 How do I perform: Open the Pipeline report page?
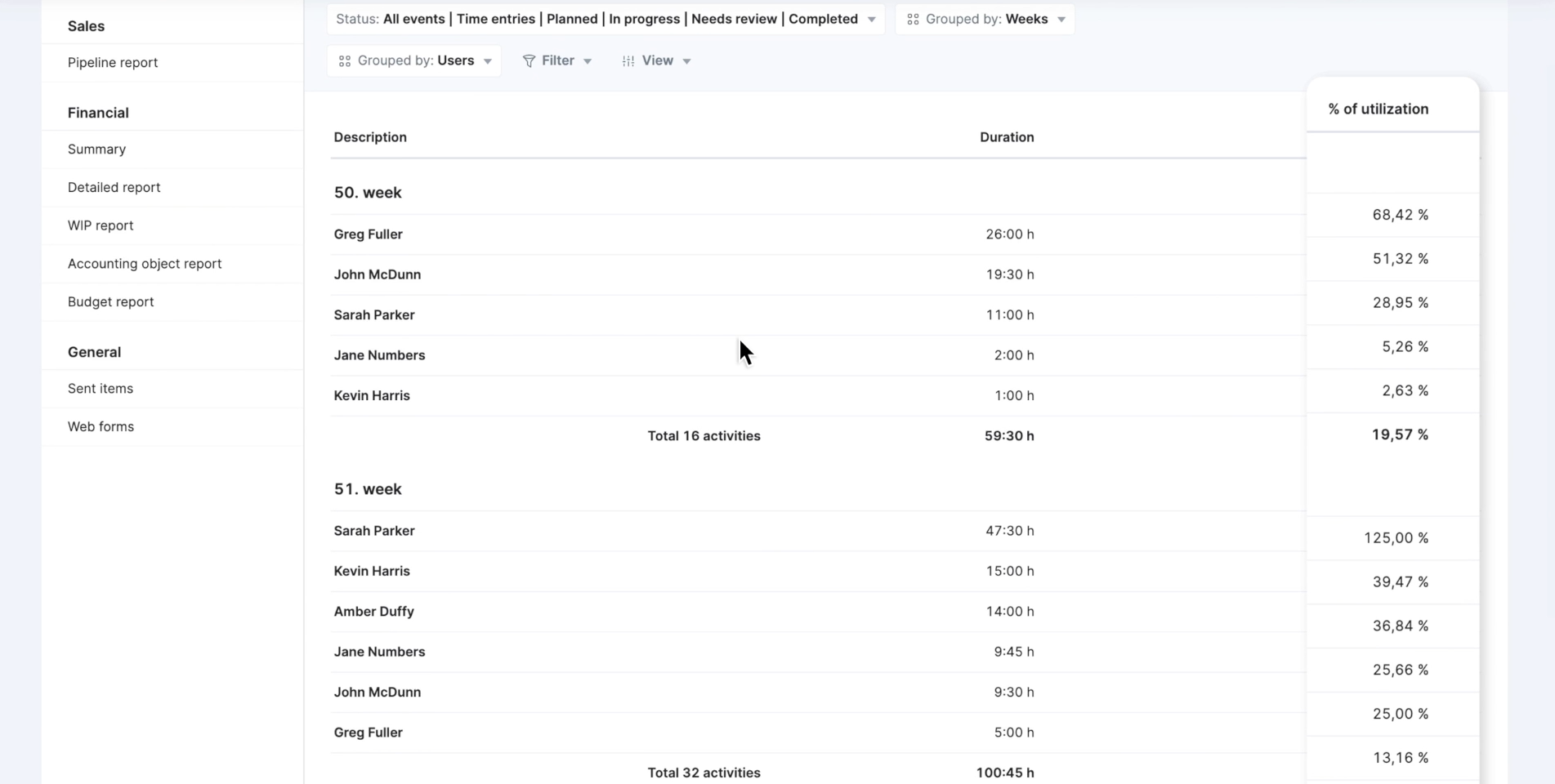coord(113,63)
